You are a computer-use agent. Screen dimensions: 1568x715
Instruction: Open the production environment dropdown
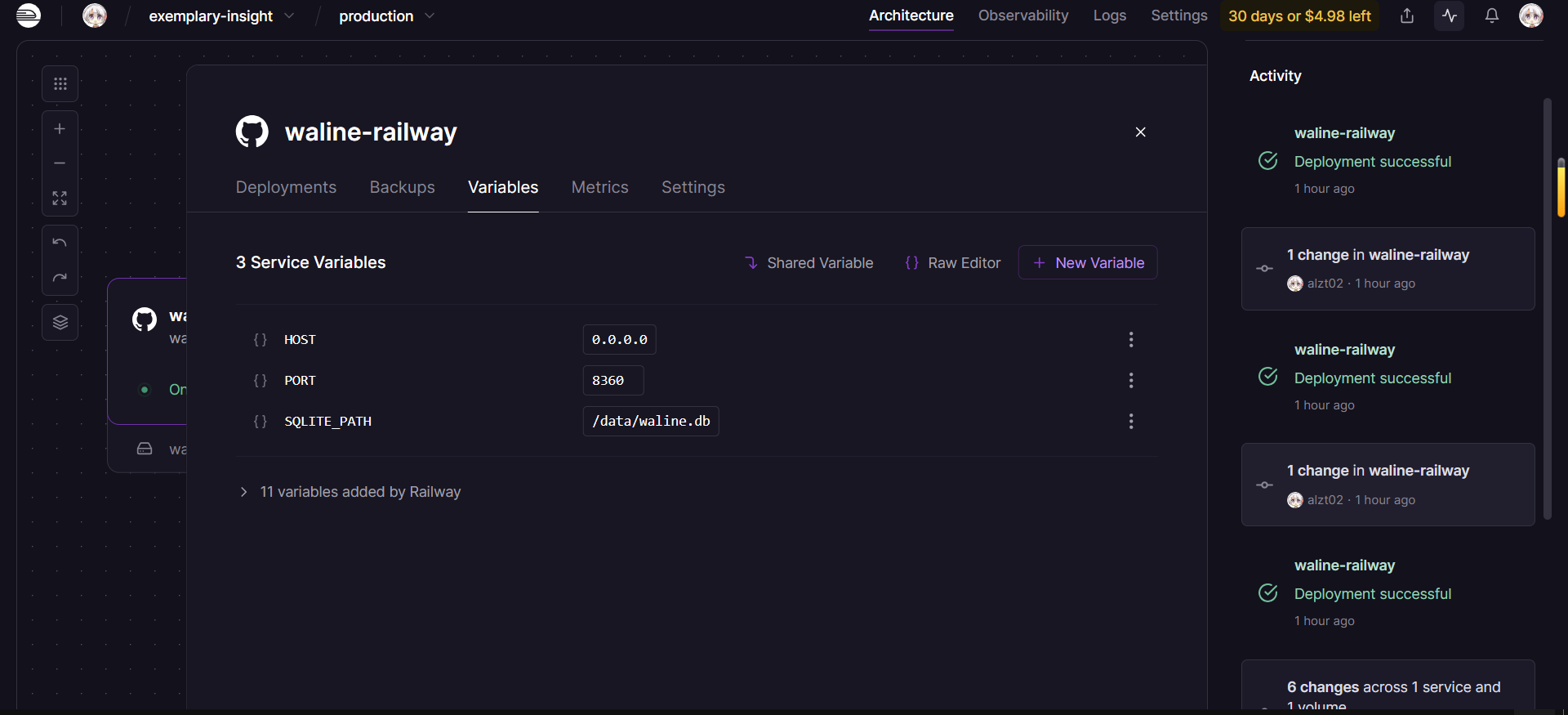point(386,16)
